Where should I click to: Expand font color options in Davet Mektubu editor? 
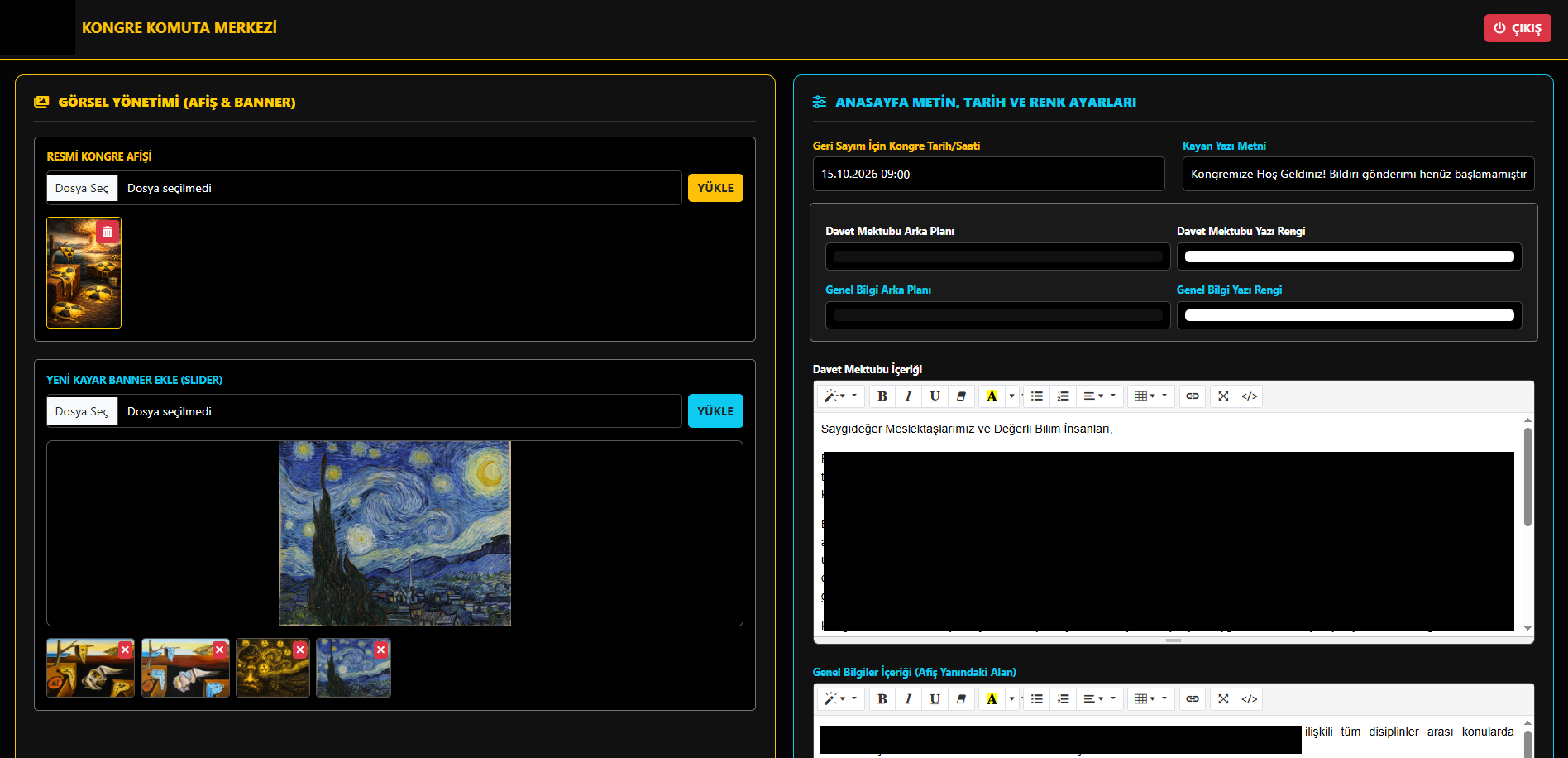click(1011, 396)
